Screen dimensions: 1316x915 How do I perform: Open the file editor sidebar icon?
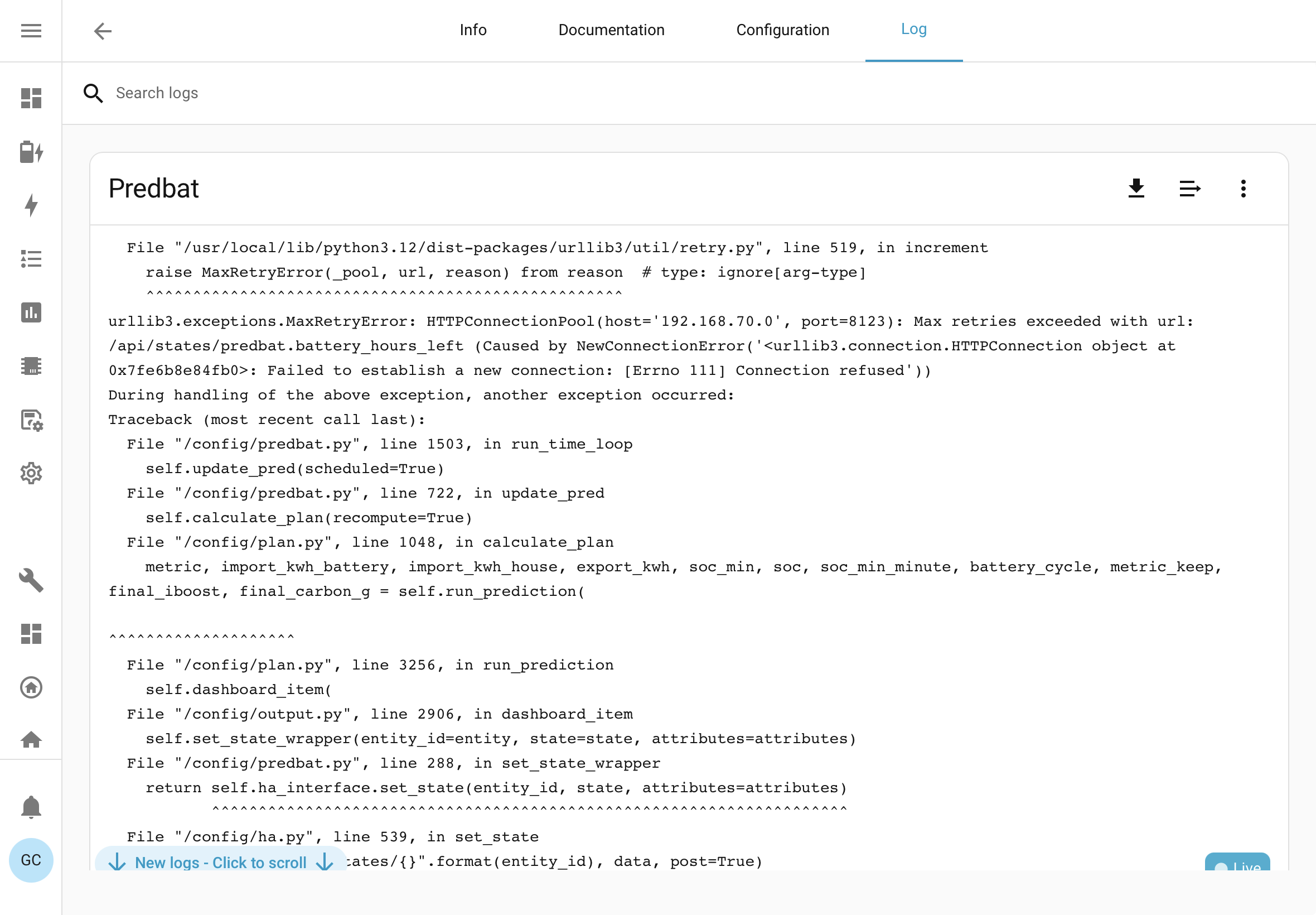pyautogui.click(x=31, y=420)
